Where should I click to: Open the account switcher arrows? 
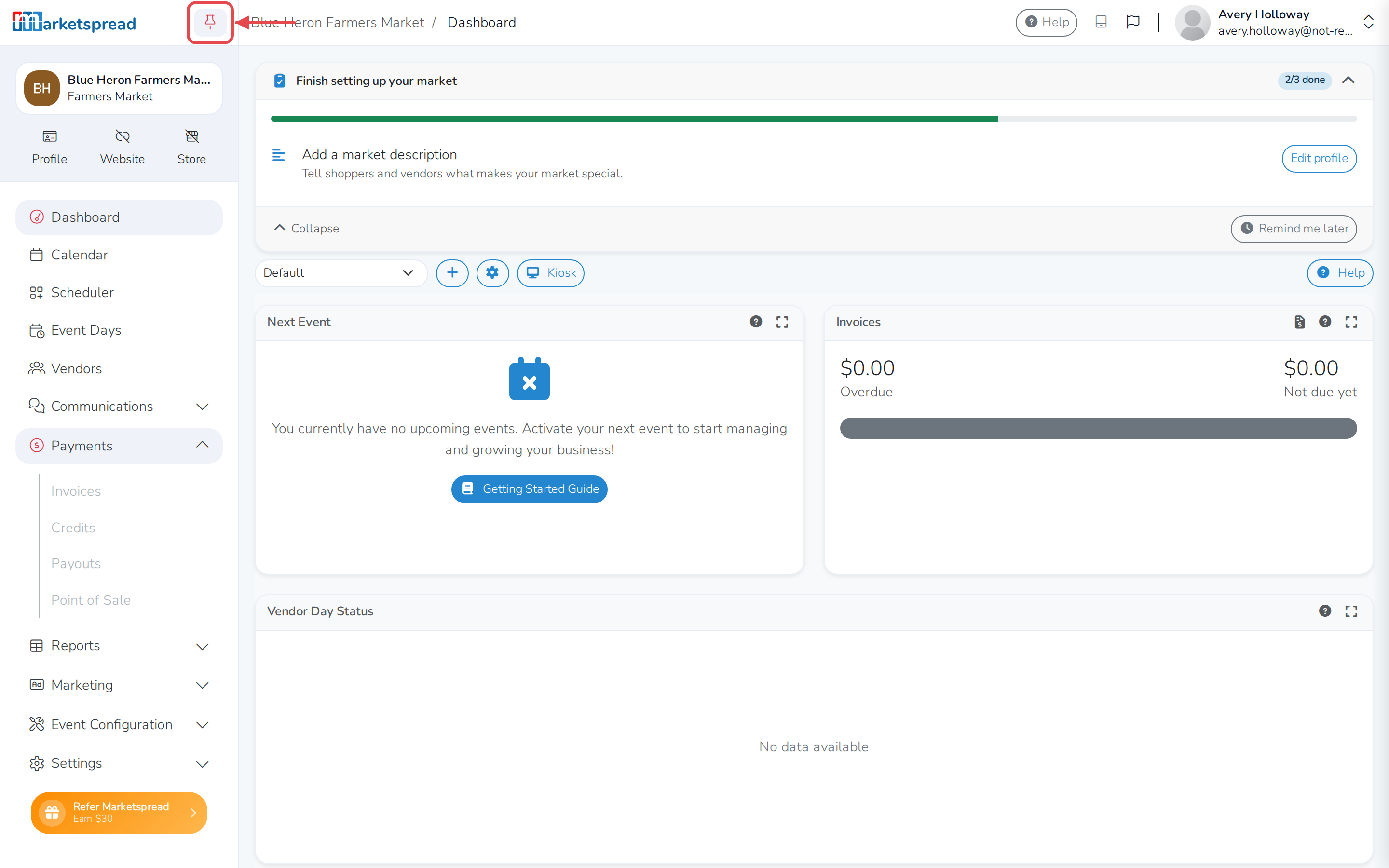click(1368, 22)
